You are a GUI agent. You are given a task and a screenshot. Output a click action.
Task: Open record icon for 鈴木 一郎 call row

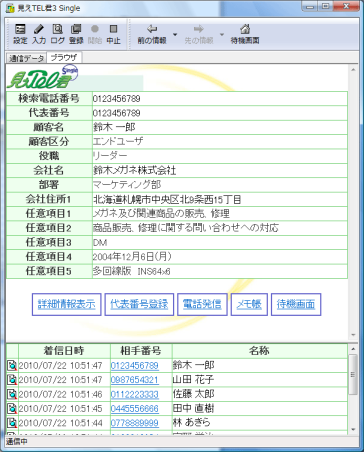tap(12, 365)
